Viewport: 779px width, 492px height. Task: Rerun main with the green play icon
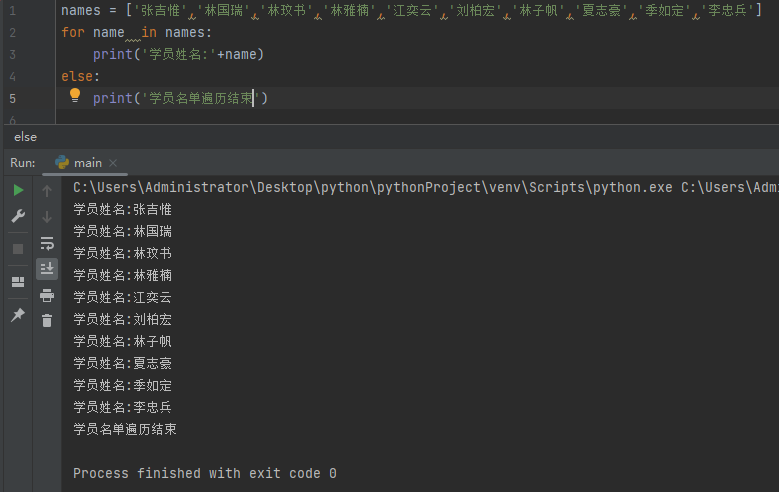pyautogui.click(x=18, y=190)
